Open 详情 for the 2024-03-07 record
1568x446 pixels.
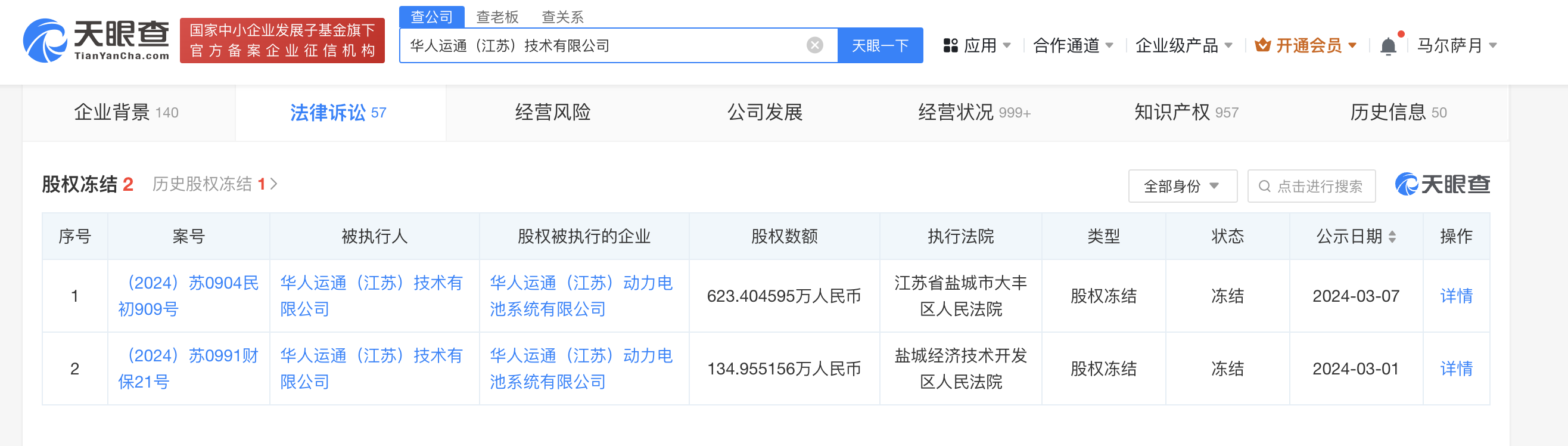tap(1455, 296)
